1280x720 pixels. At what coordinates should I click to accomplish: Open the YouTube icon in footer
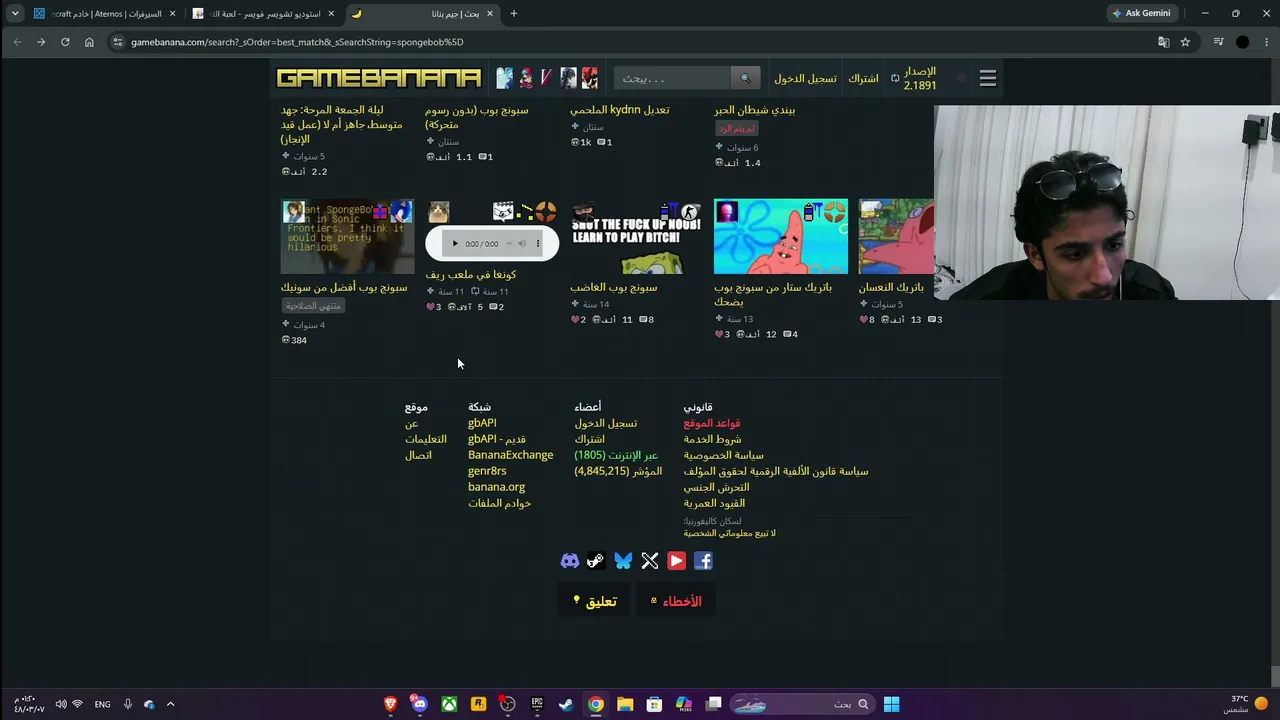tap(677, 561)
